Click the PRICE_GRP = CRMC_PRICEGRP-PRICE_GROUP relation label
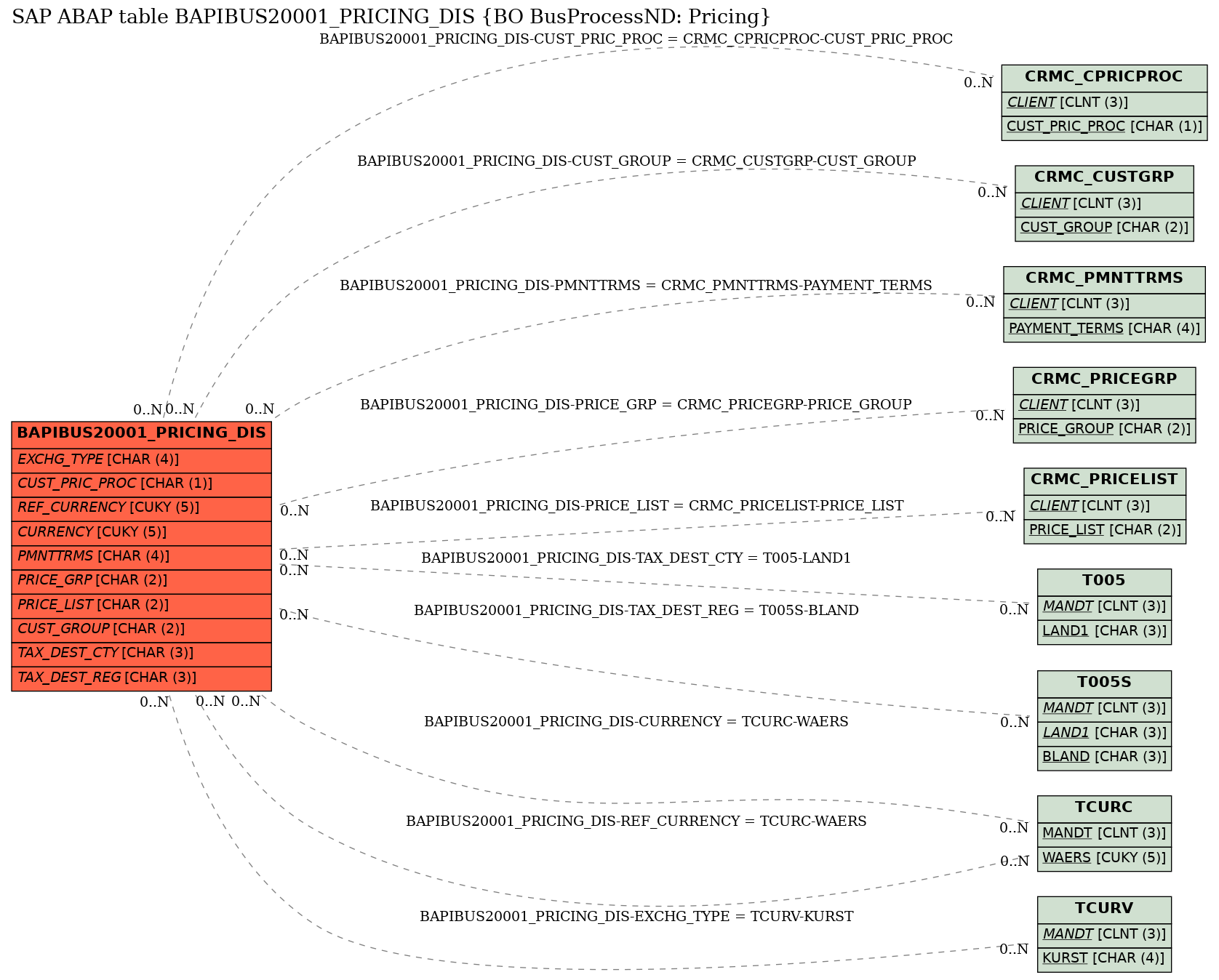Viewport: 1219px width, 980px height. point(636,405)
